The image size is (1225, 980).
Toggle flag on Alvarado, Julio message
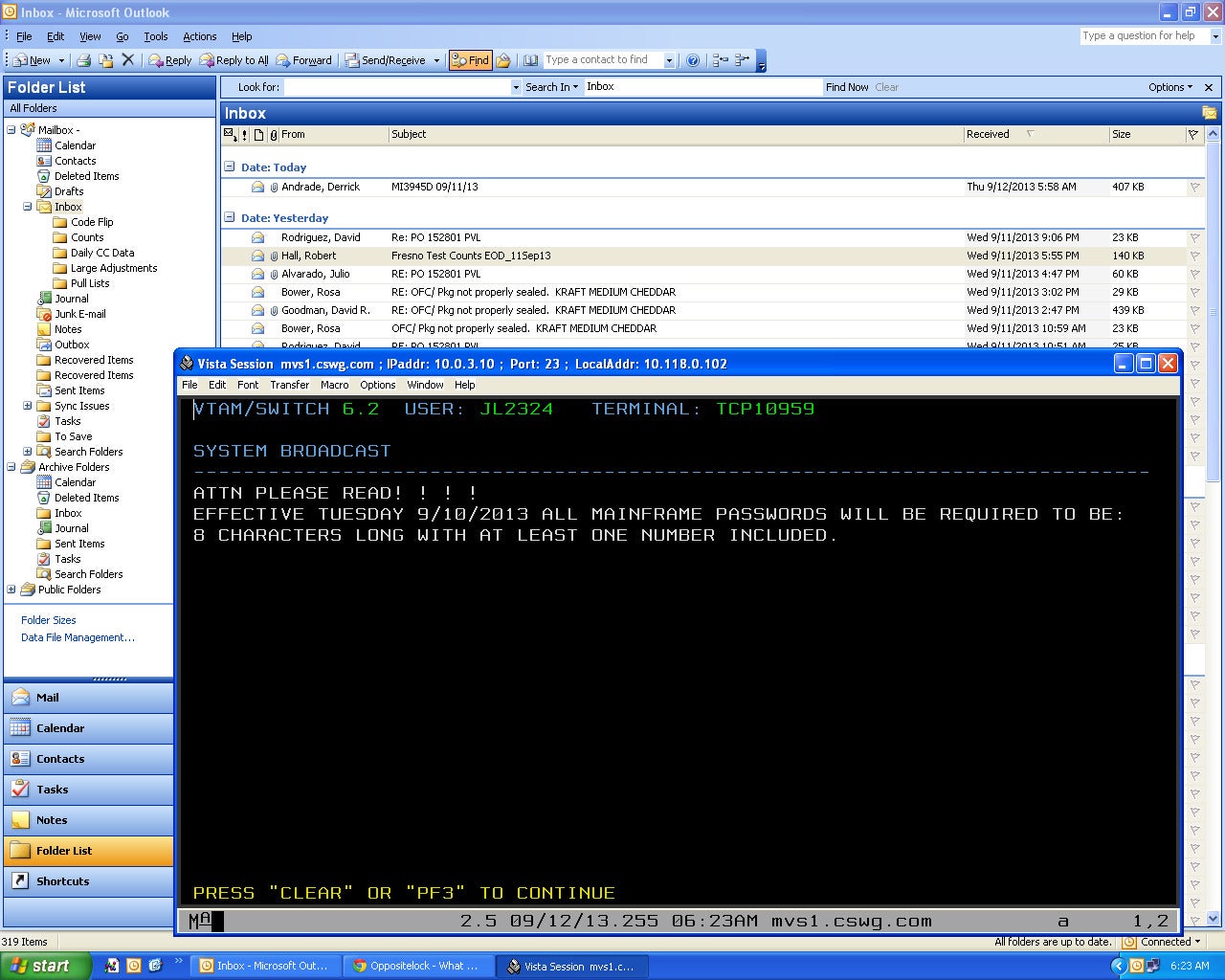pos(1194,275)
